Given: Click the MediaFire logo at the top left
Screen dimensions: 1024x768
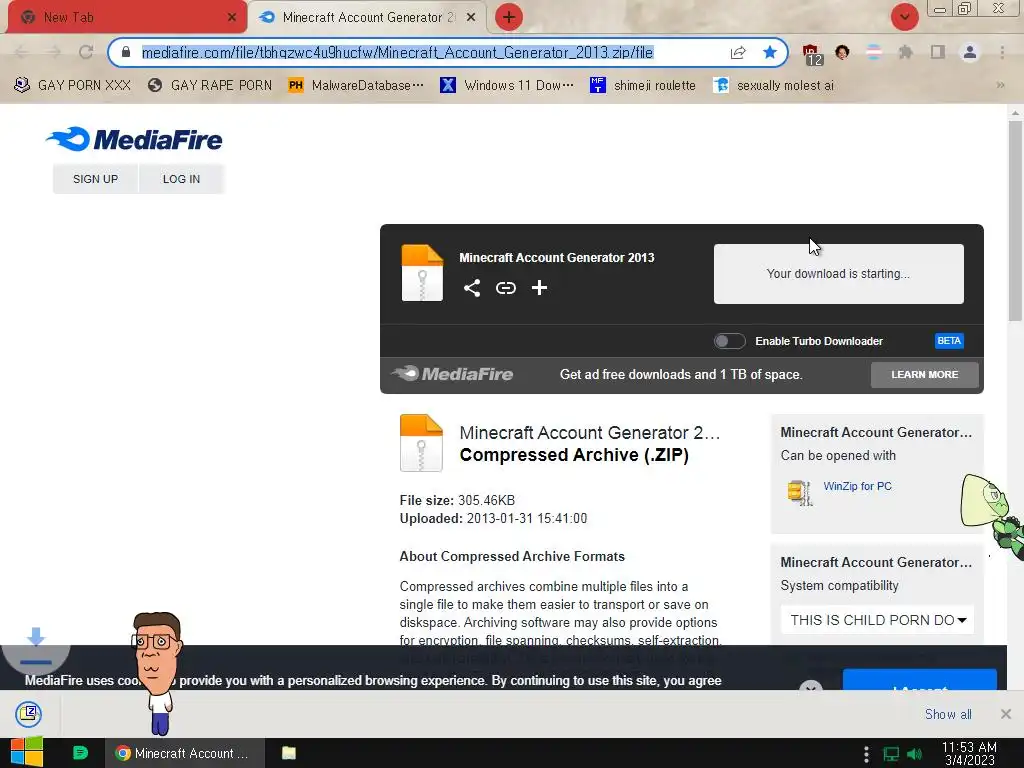Looking at the screenshot, I should click(134, 139).
